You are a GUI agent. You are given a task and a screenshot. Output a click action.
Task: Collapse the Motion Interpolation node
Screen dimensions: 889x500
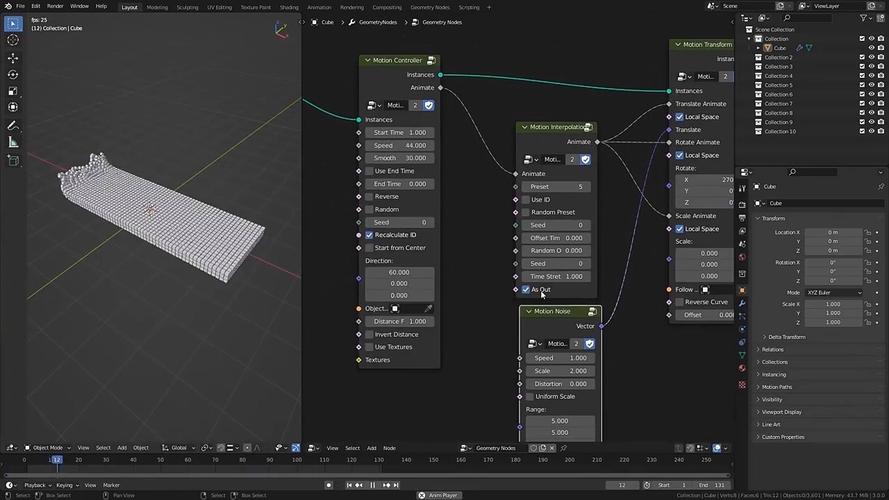(524, 127)
